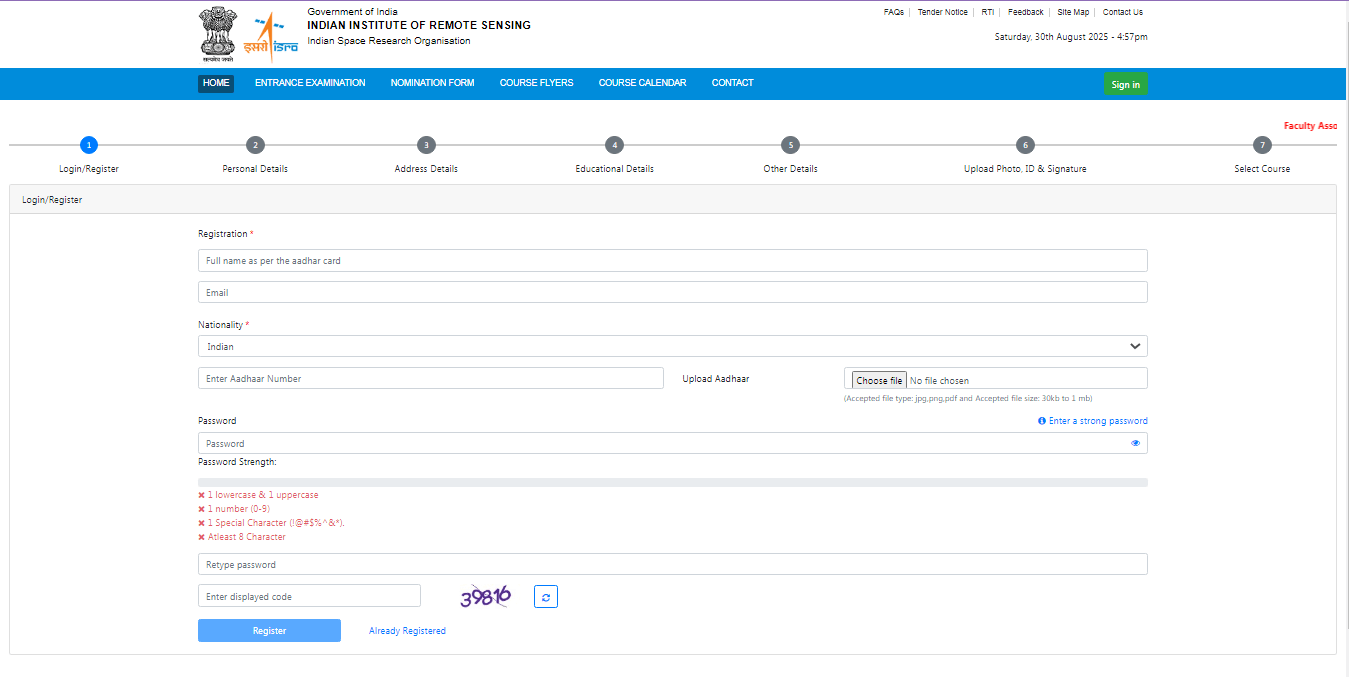
Task: Select step circle 7 Select Course
Action: click(x=1261, y=144)
